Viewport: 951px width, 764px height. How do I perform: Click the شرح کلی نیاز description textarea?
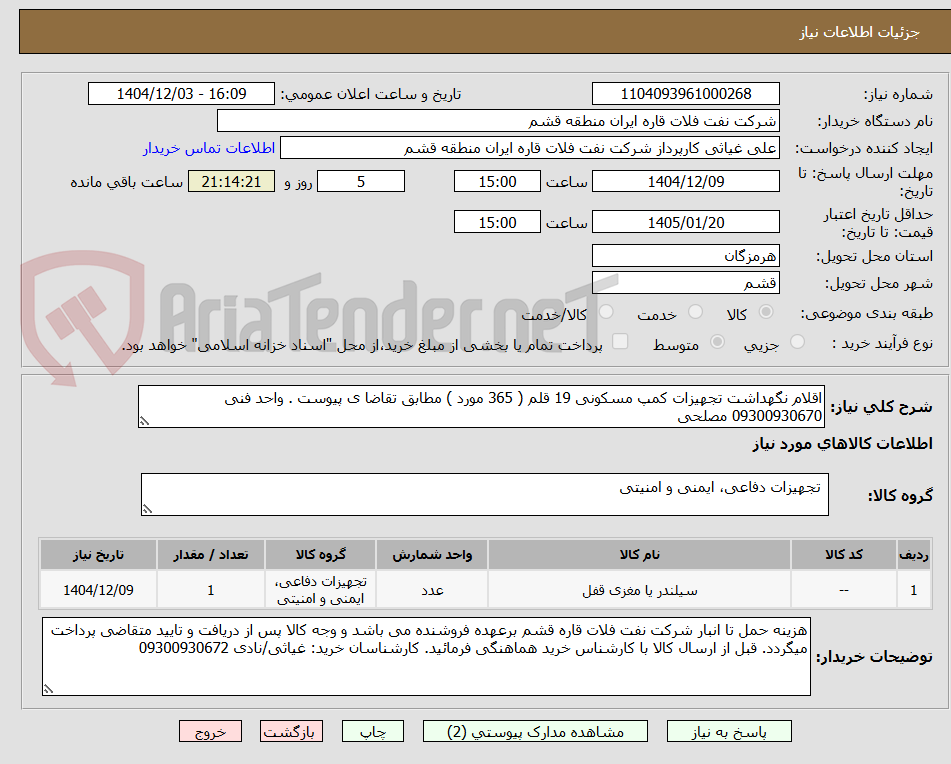481,407
